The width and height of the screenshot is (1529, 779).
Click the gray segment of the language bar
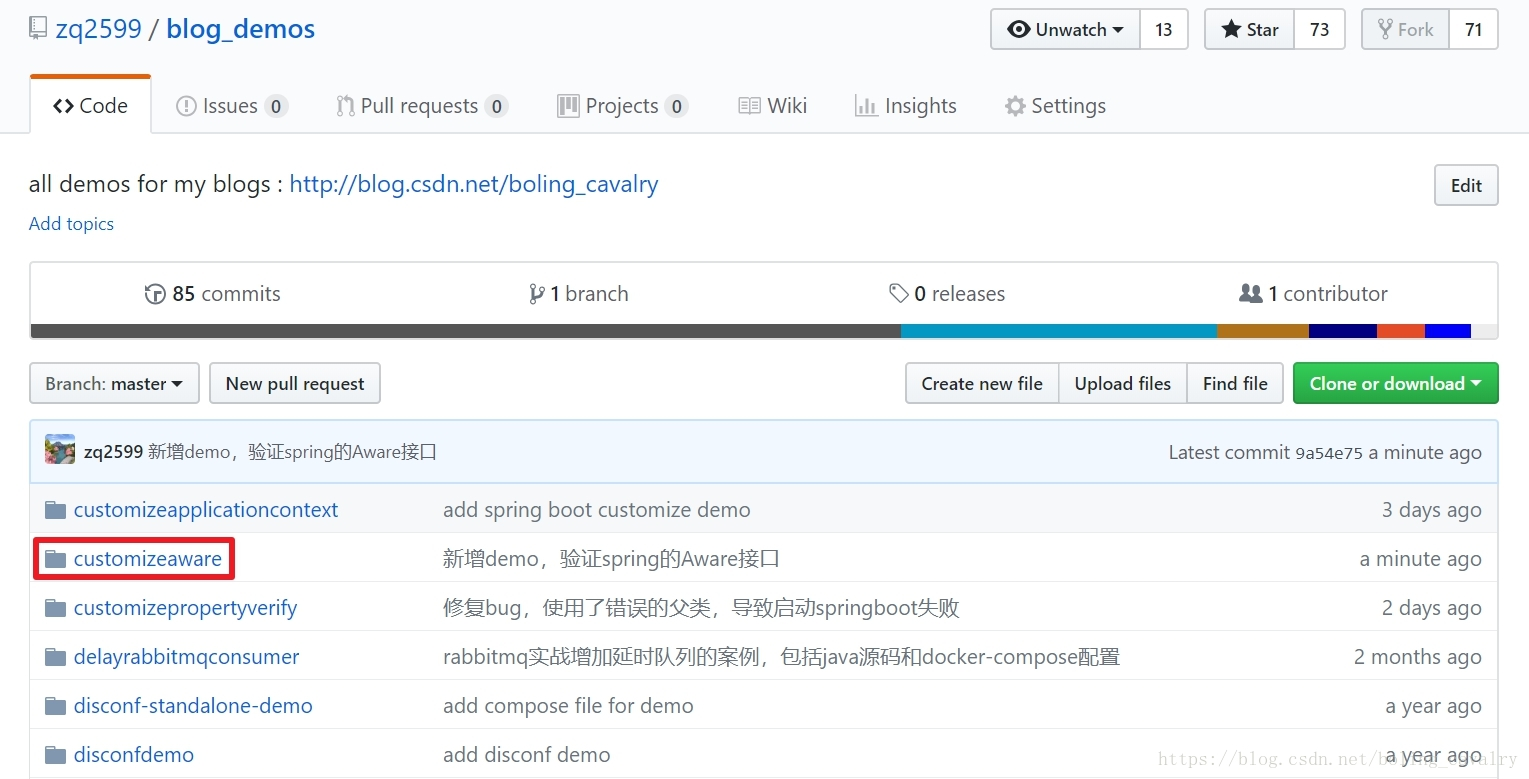[x=466, y=331]
